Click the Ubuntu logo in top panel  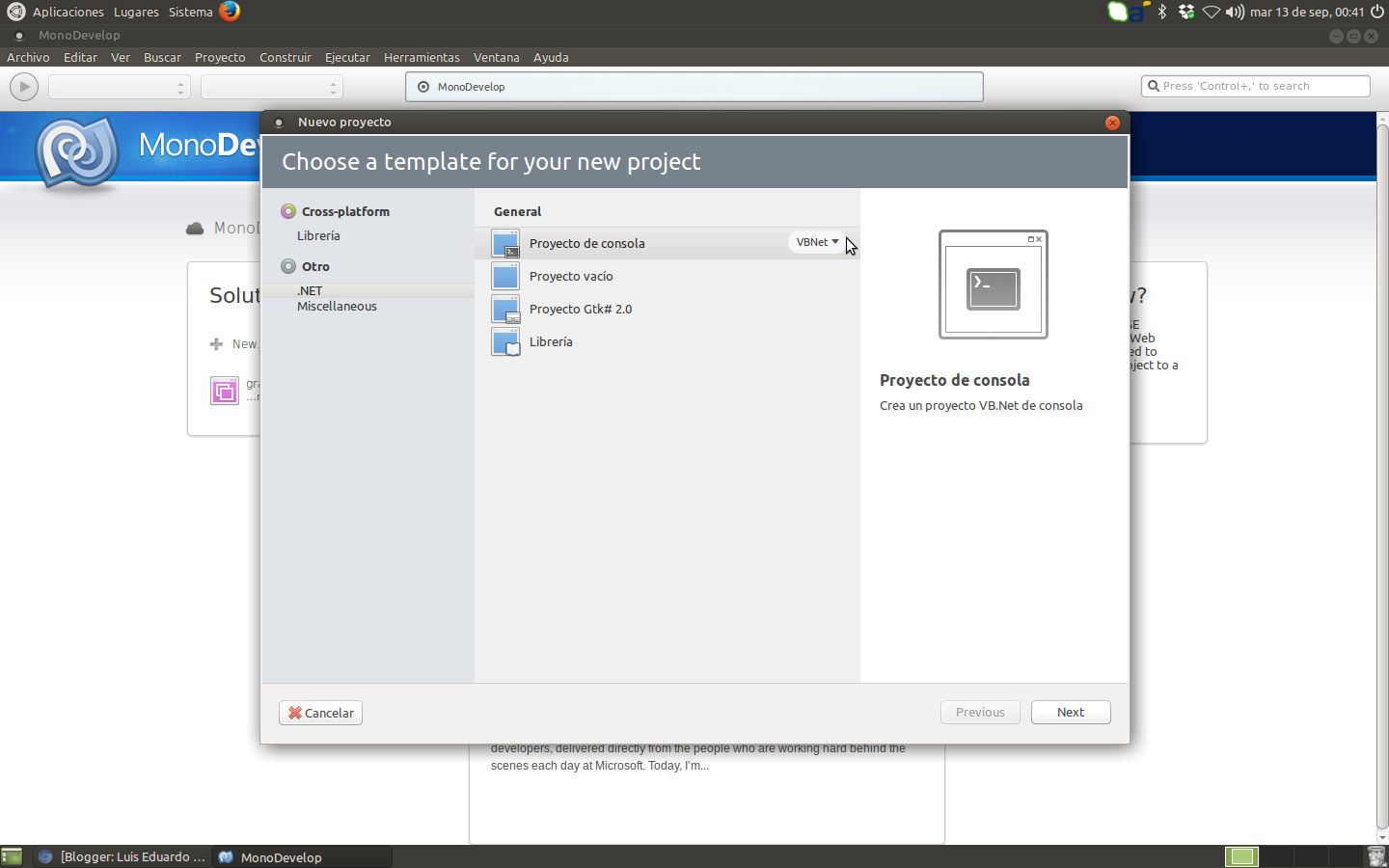(x=15, y=12)
